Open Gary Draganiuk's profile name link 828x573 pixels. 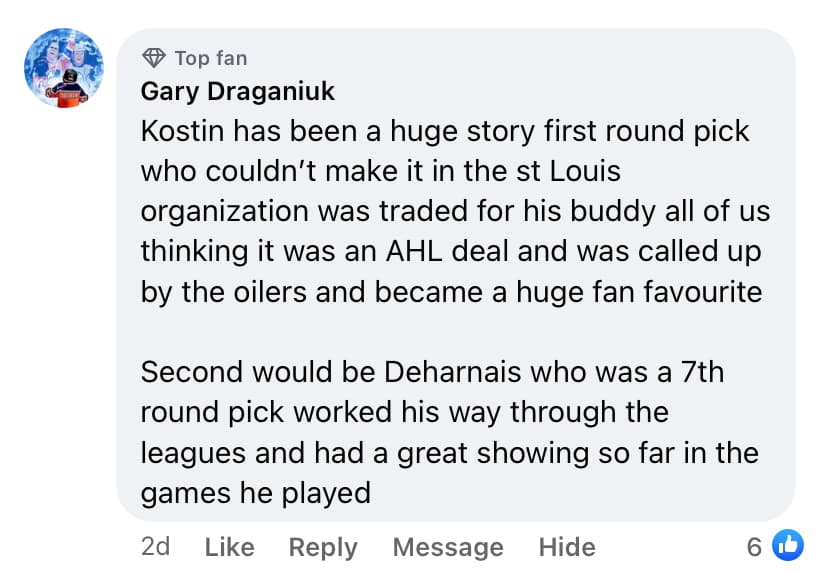click(238, 92)
